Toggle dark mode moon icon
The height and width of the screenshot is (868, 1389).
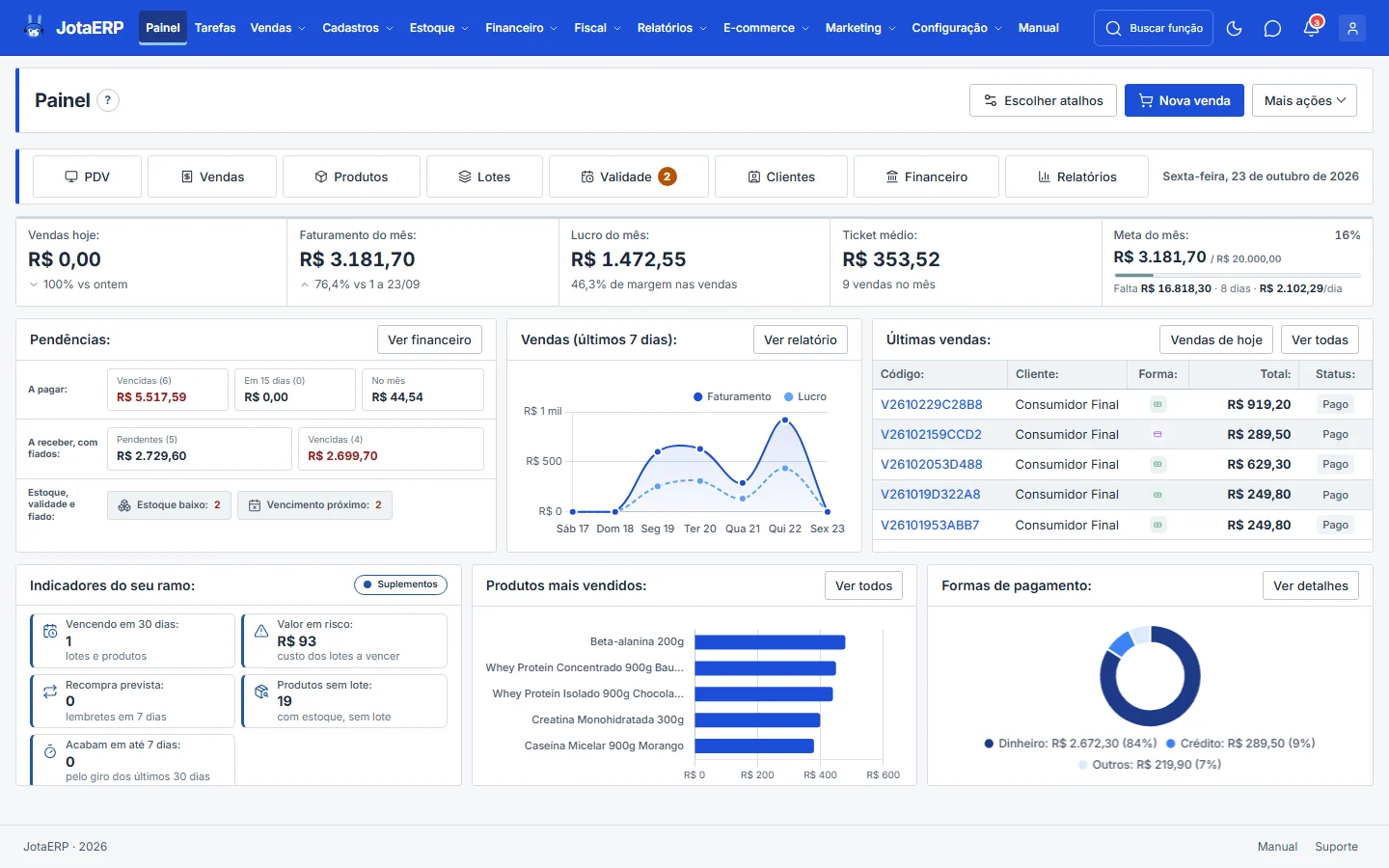click(1234, 28)
